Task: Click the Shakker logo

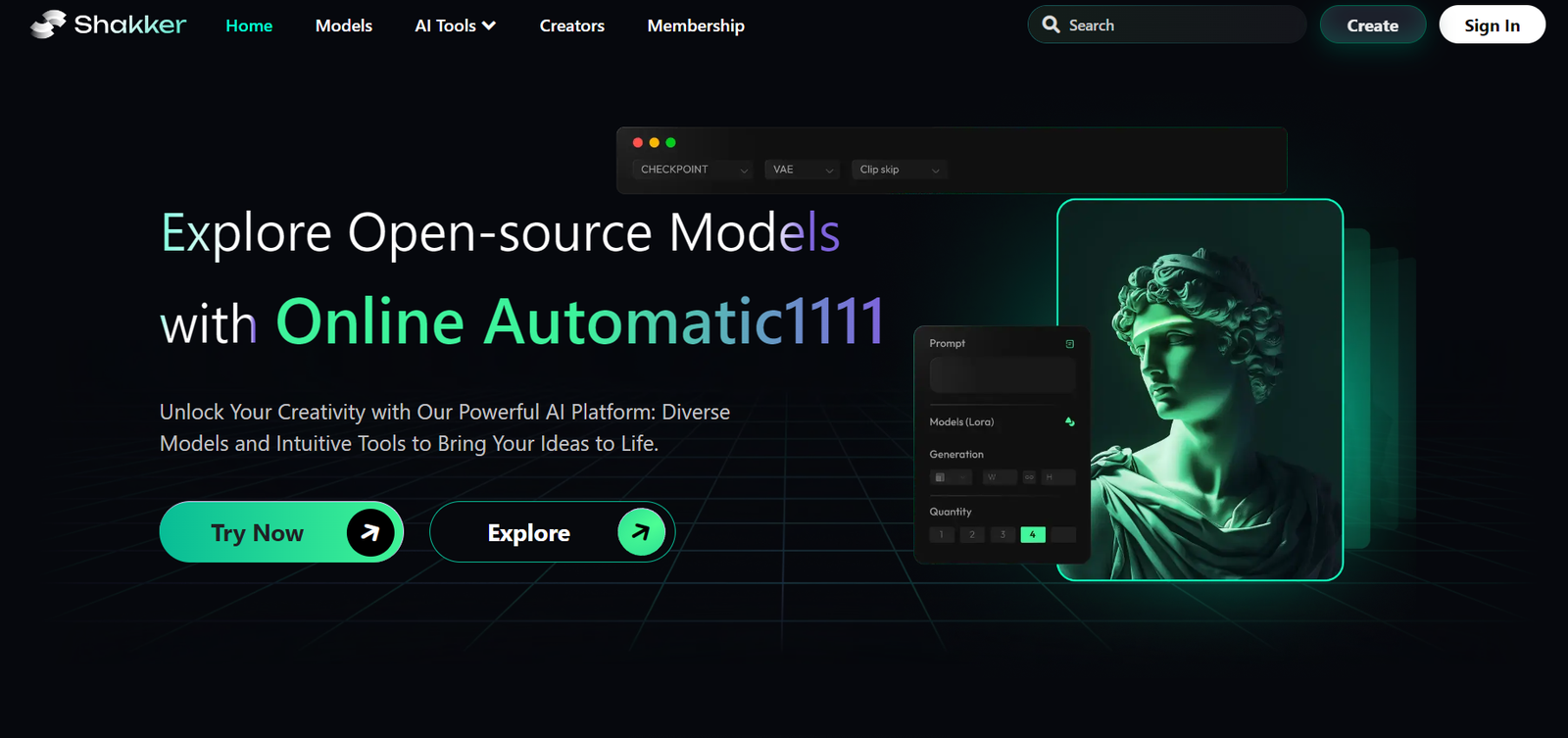Action: click(108, 25)
